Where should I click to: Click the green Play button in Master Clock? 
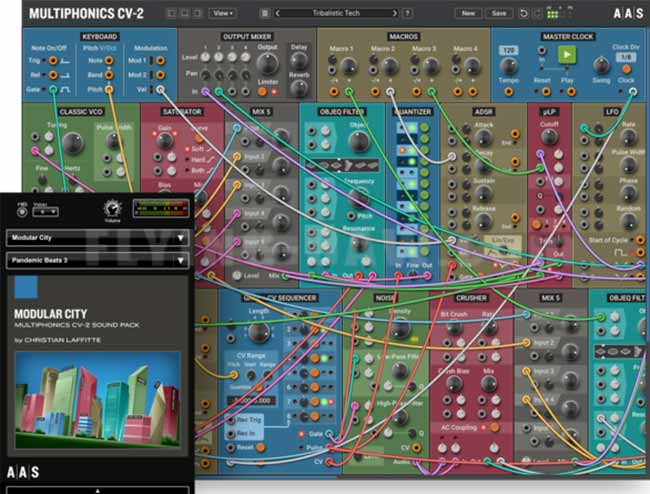click(x=567, y=54)
